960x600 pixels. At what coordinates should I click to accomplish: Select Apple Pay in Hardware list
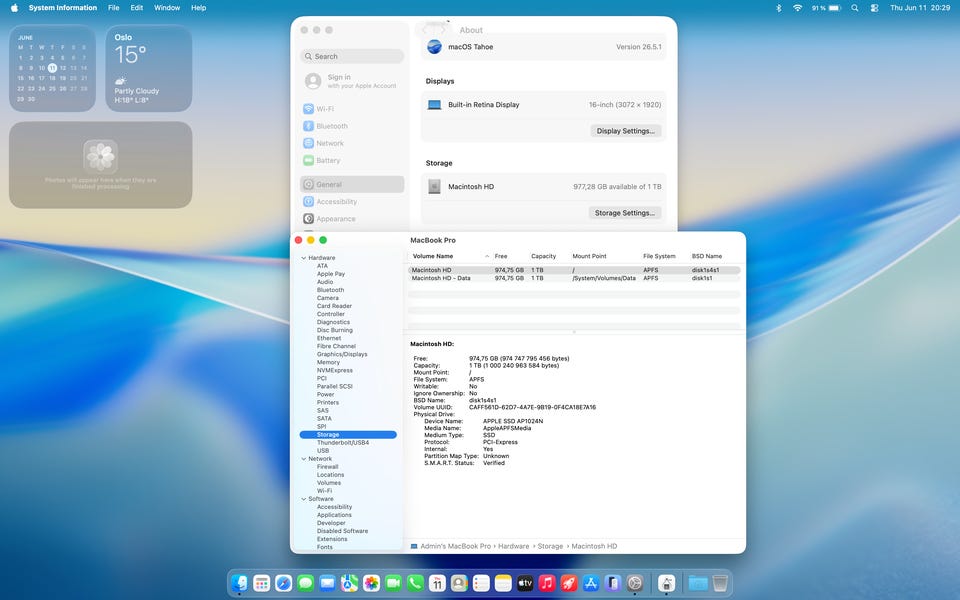[331, 274]
